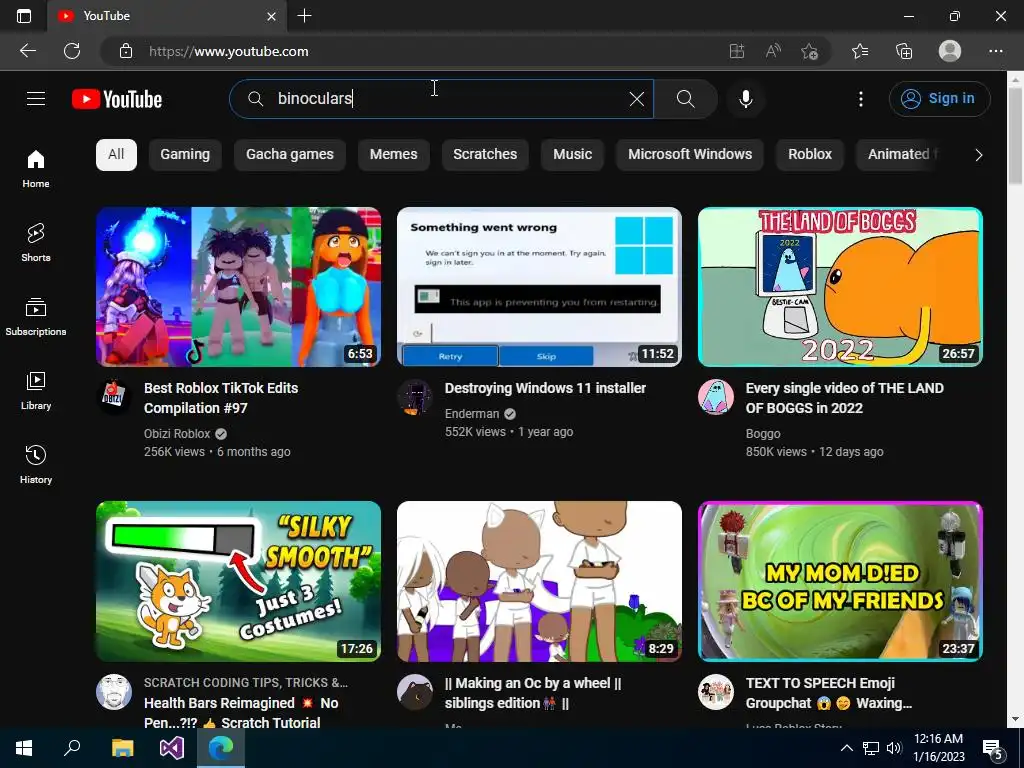The height and width of the screenshot is (768, 1024).
Task: Select the Roblox filter chip
Action: tap(810, 155)
